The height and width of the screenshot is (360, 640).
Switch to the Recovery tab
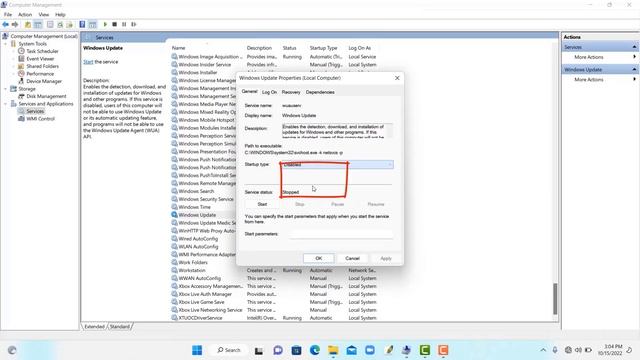point(291,92)
